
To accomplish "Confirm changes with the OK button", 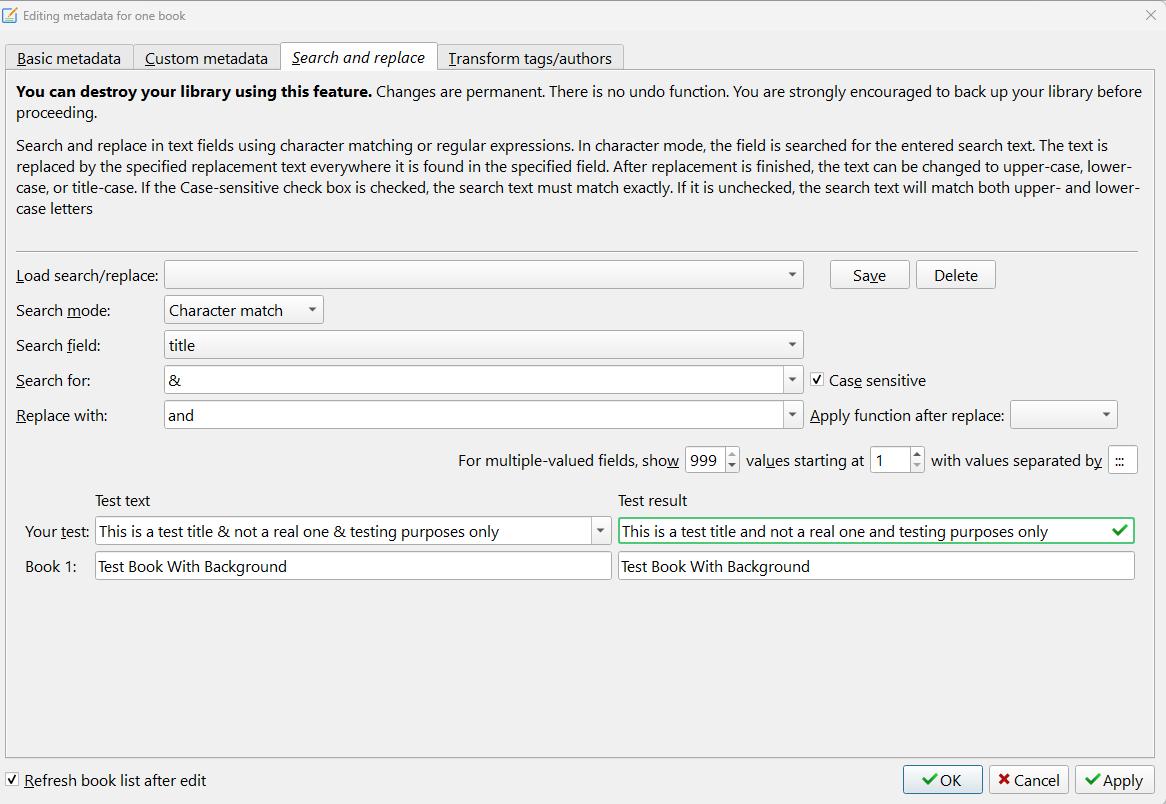I will tap(941, 780).
